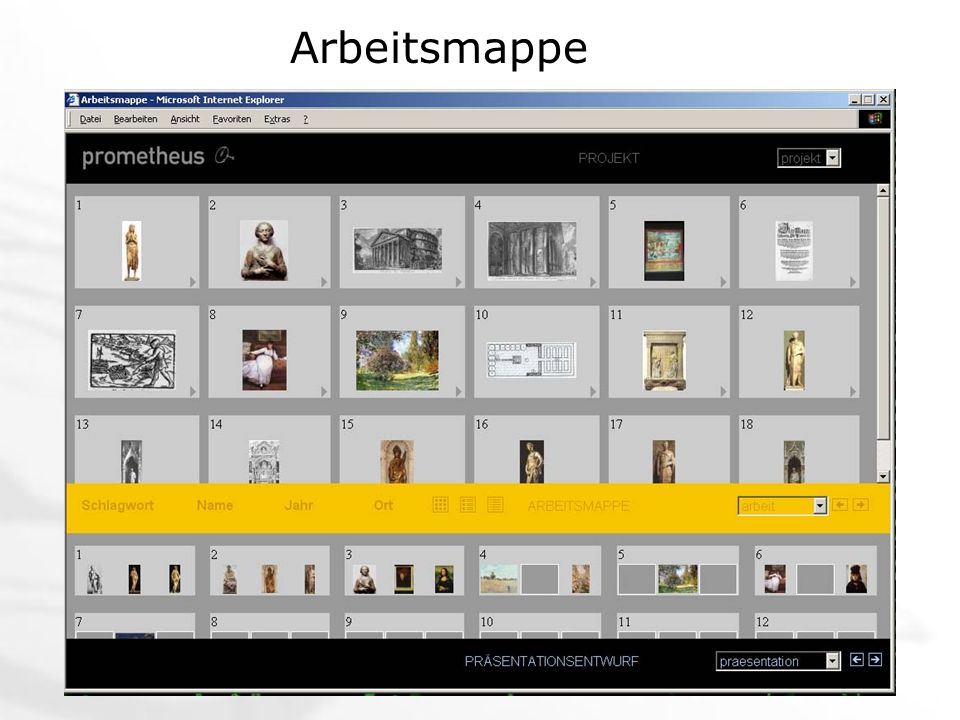Expand details arrow on image card 4

tap(593, 282)
